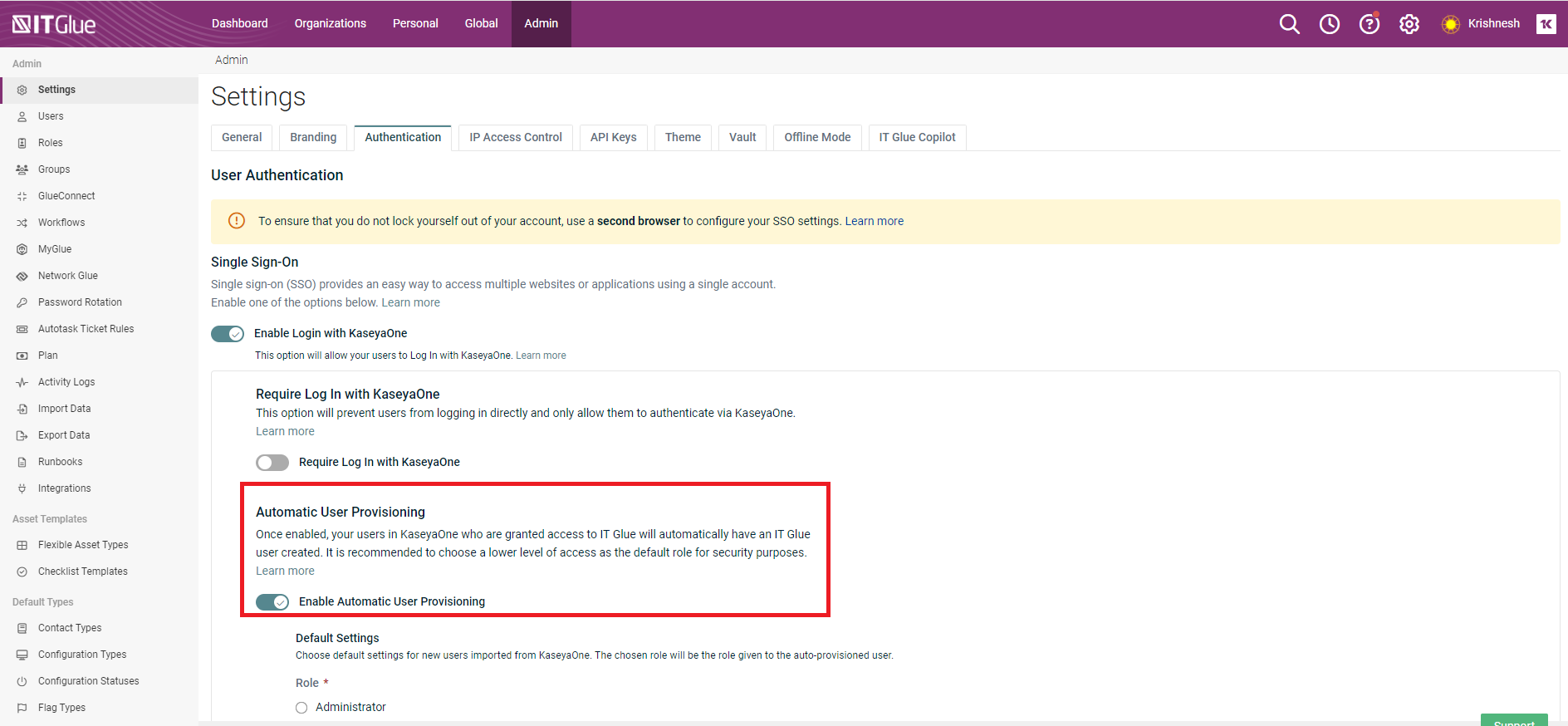Open Learn more under Automatic User Provisioning

[x=285, y=571]
